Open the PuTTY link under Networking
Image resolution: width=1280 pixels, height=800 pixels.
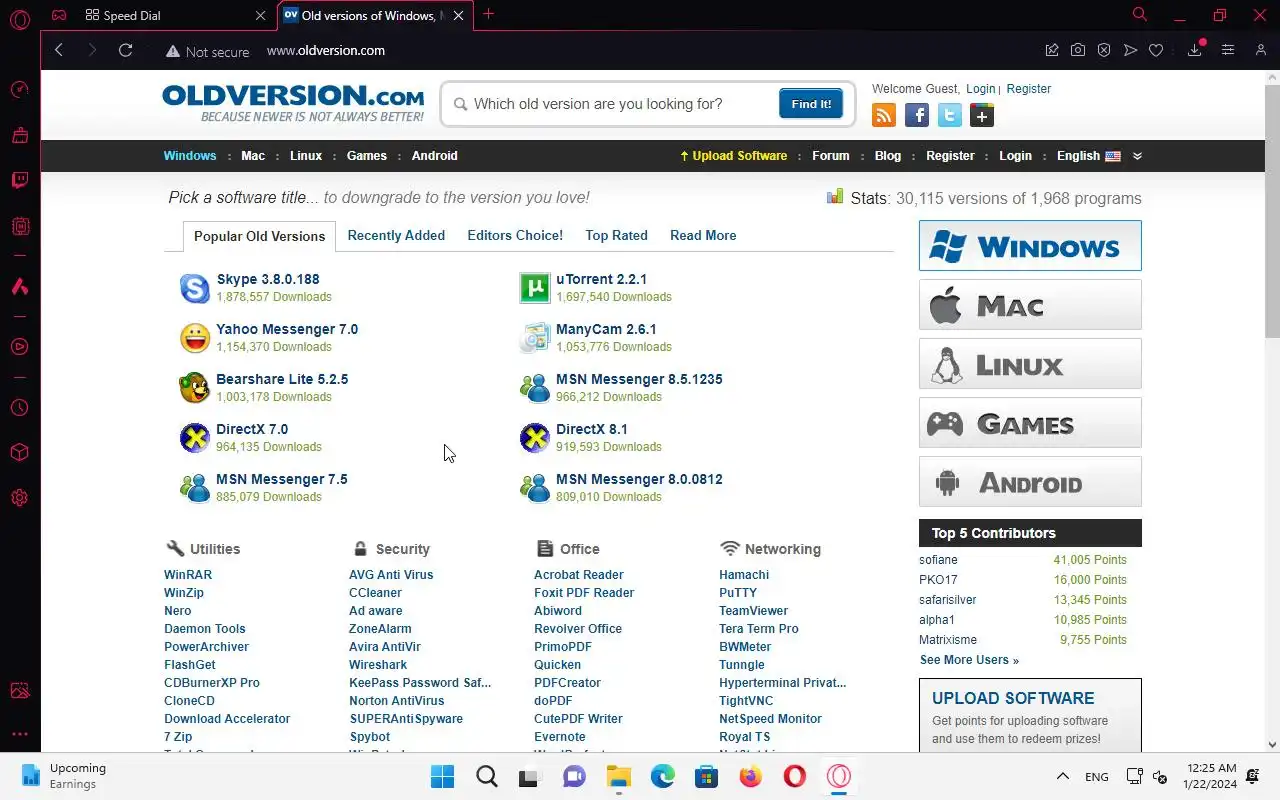[x=738, y=593]
